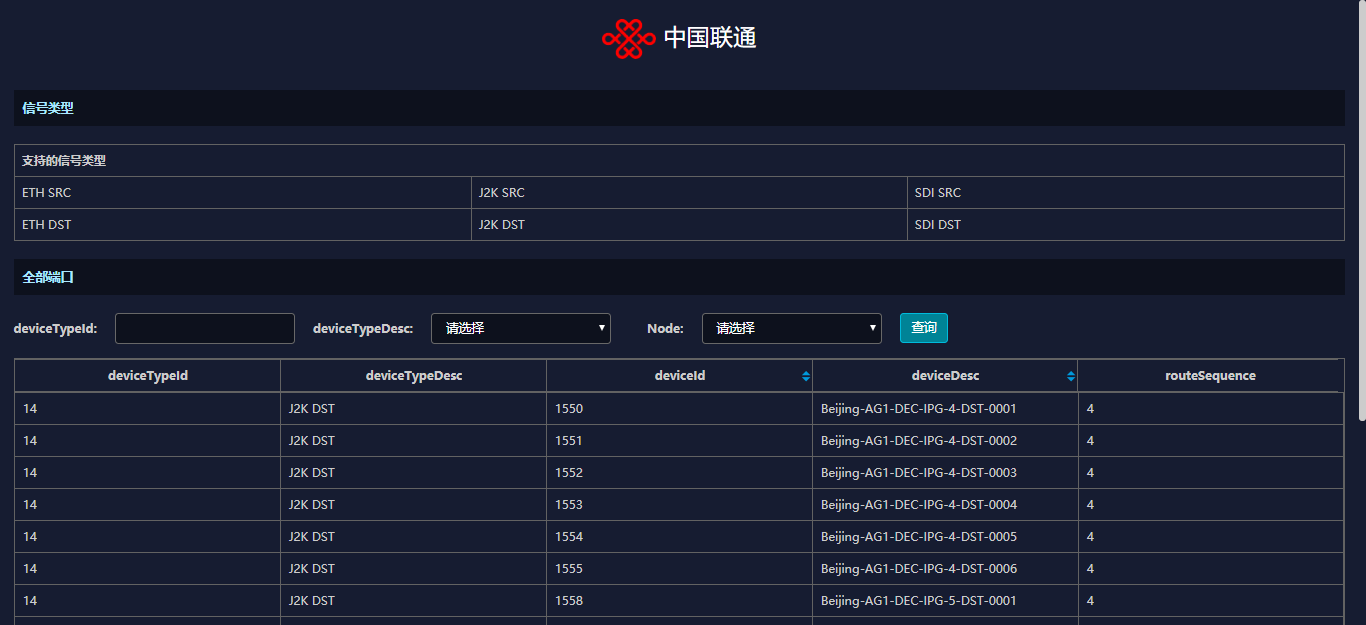
Task: Click the deviceTypeId column header
Action: tap(147, 376)
